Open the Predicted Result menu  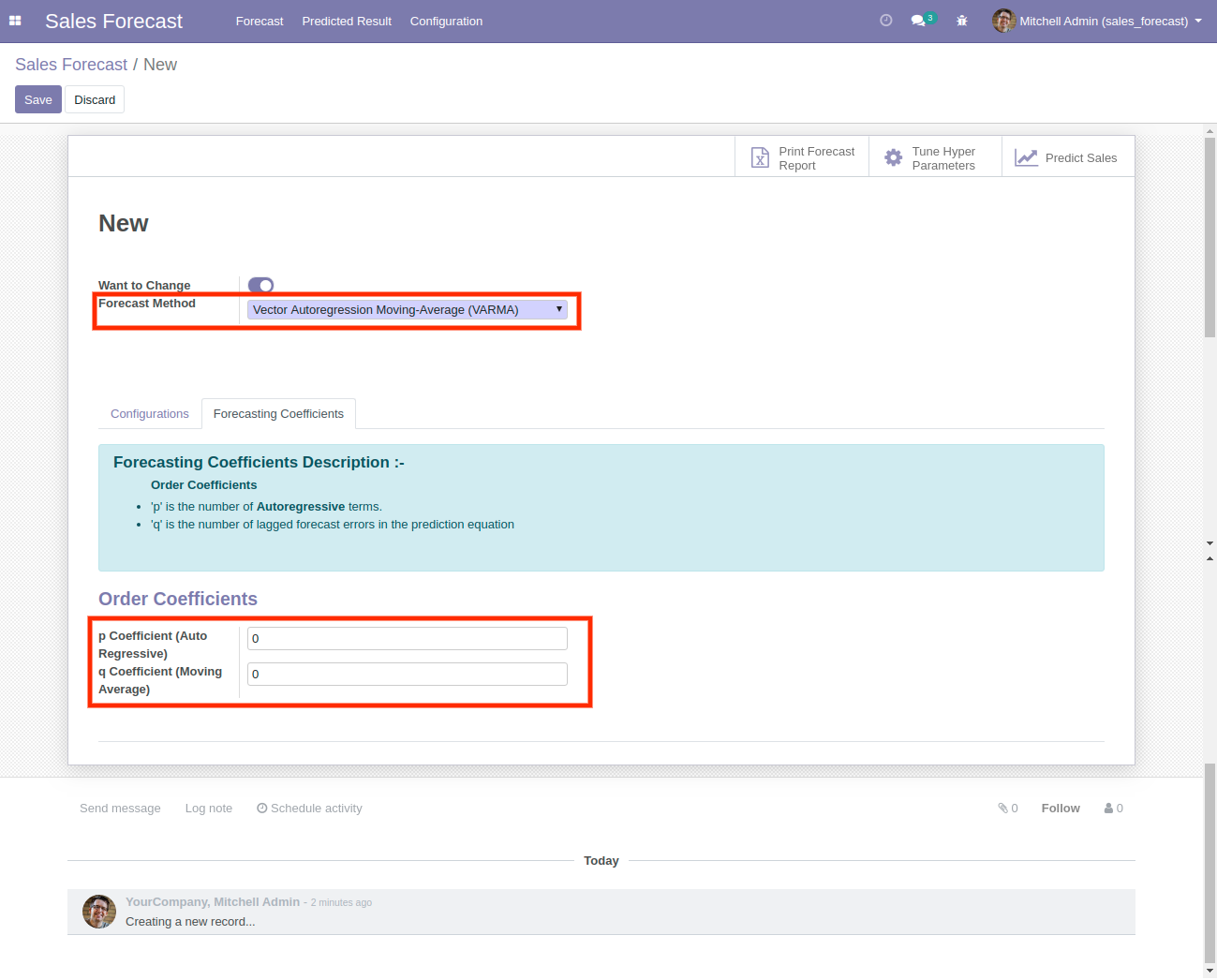pos(347,21)
